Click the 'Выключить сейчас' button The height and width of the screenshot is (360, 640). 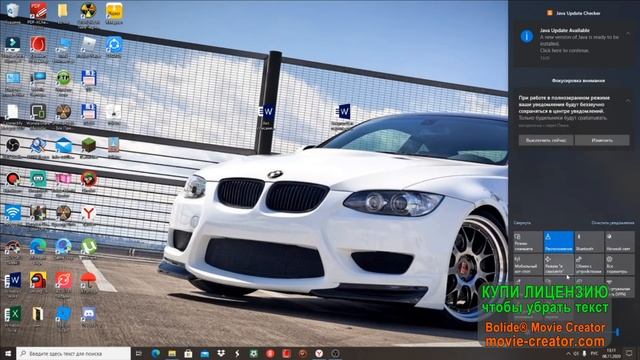click(x=546, y=140)
